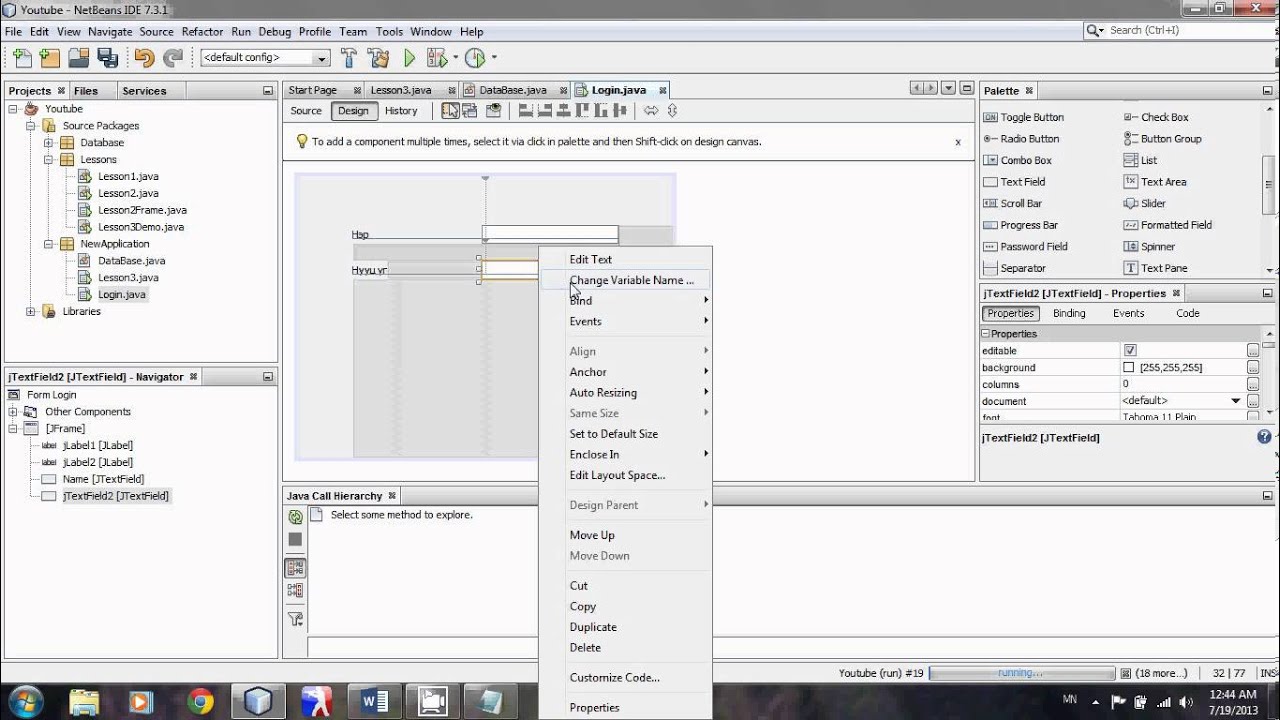Click the Profile Project clock icon
This screenshot has height=720, width=1280.
click(475, 58)
